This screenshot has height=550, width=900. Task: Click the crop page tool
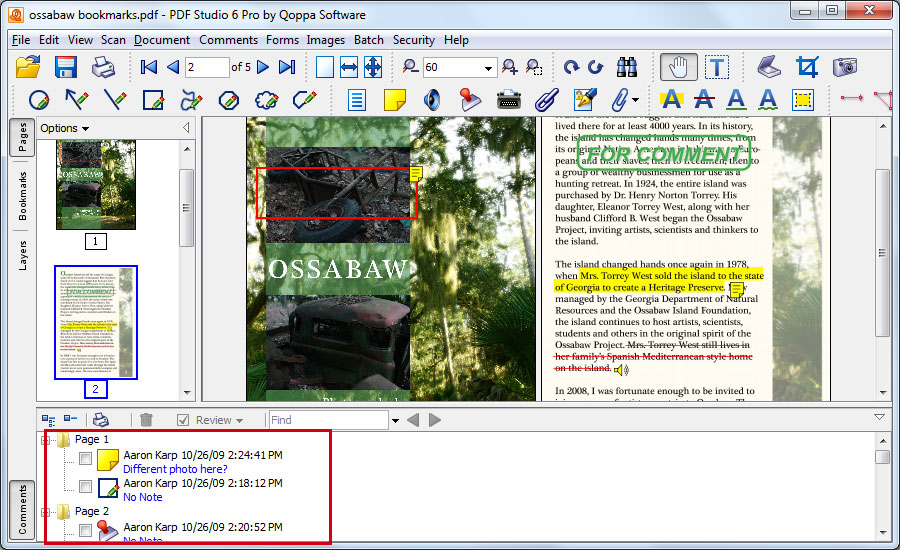807,67
